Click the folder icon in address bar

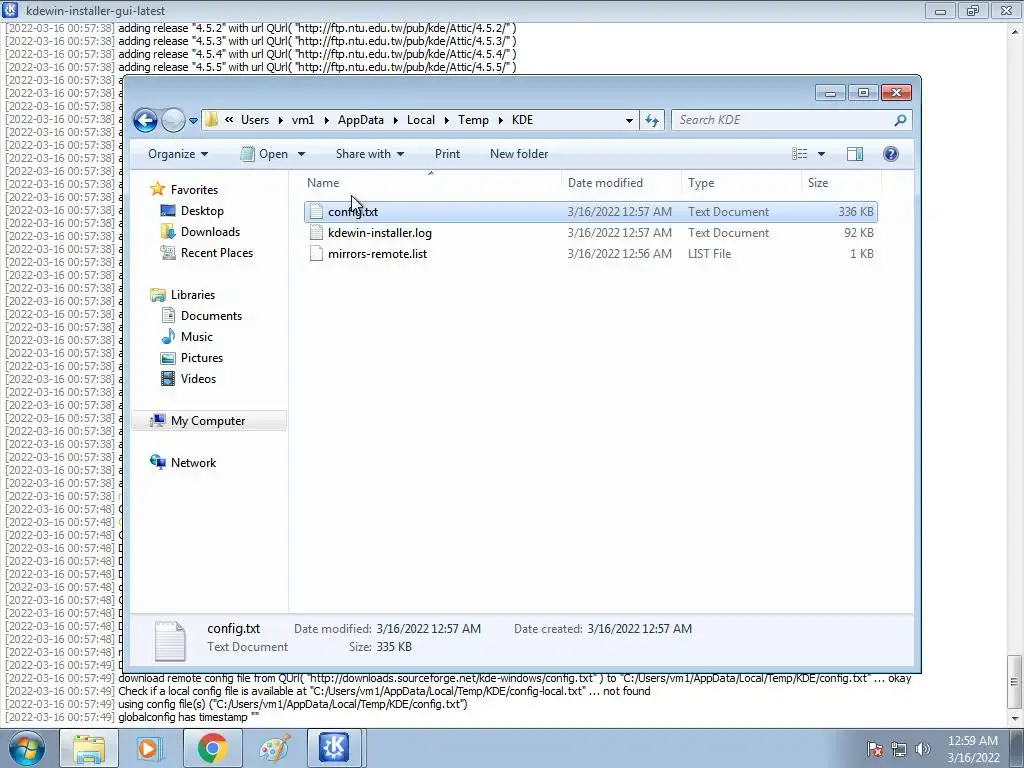click(211, 120)
